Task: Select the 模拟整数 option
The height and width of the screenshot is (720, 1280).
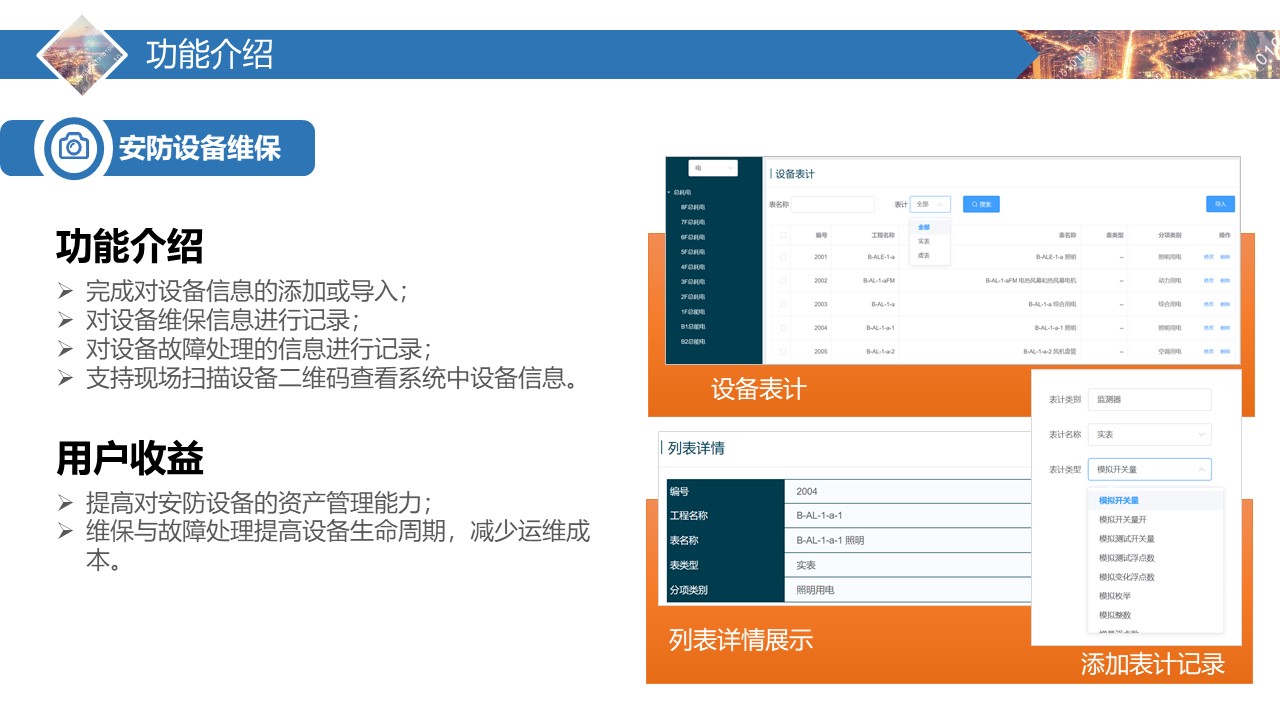Action: click(x=1155, y=614)
